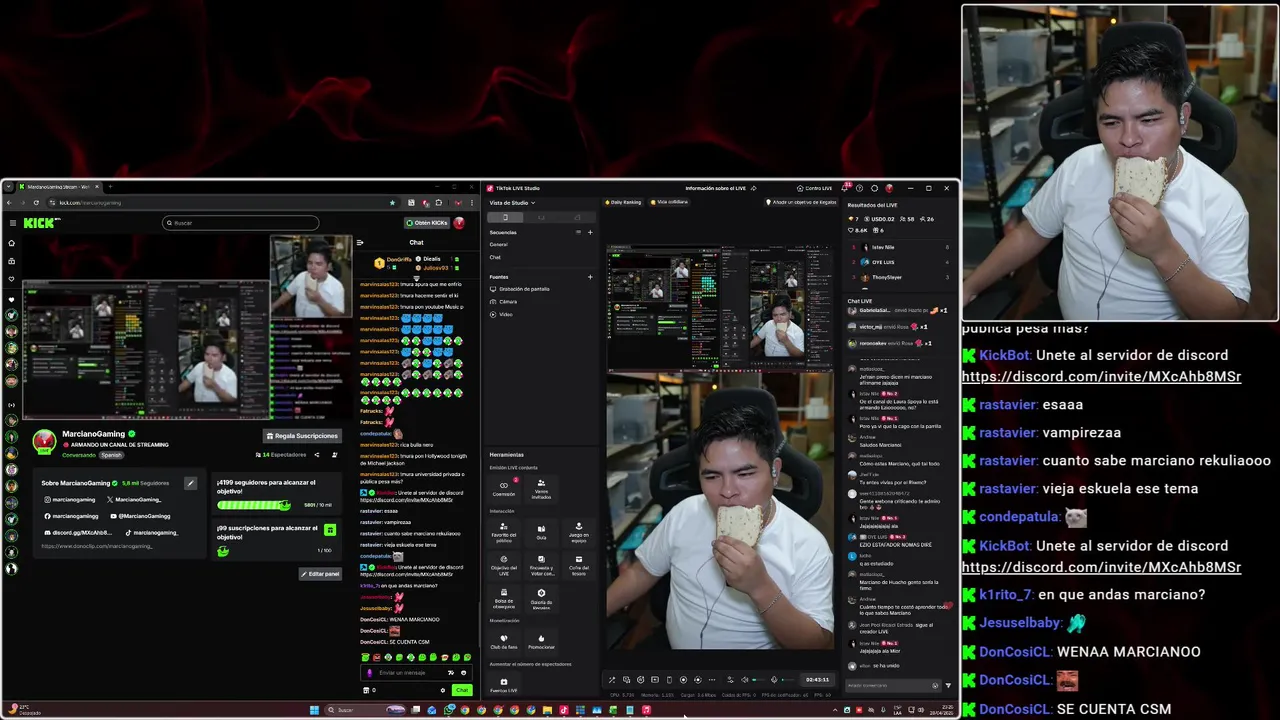This screenshot has width=1280, height=720.
Task: Reload the kick.com page
Action: pos(36,203)
